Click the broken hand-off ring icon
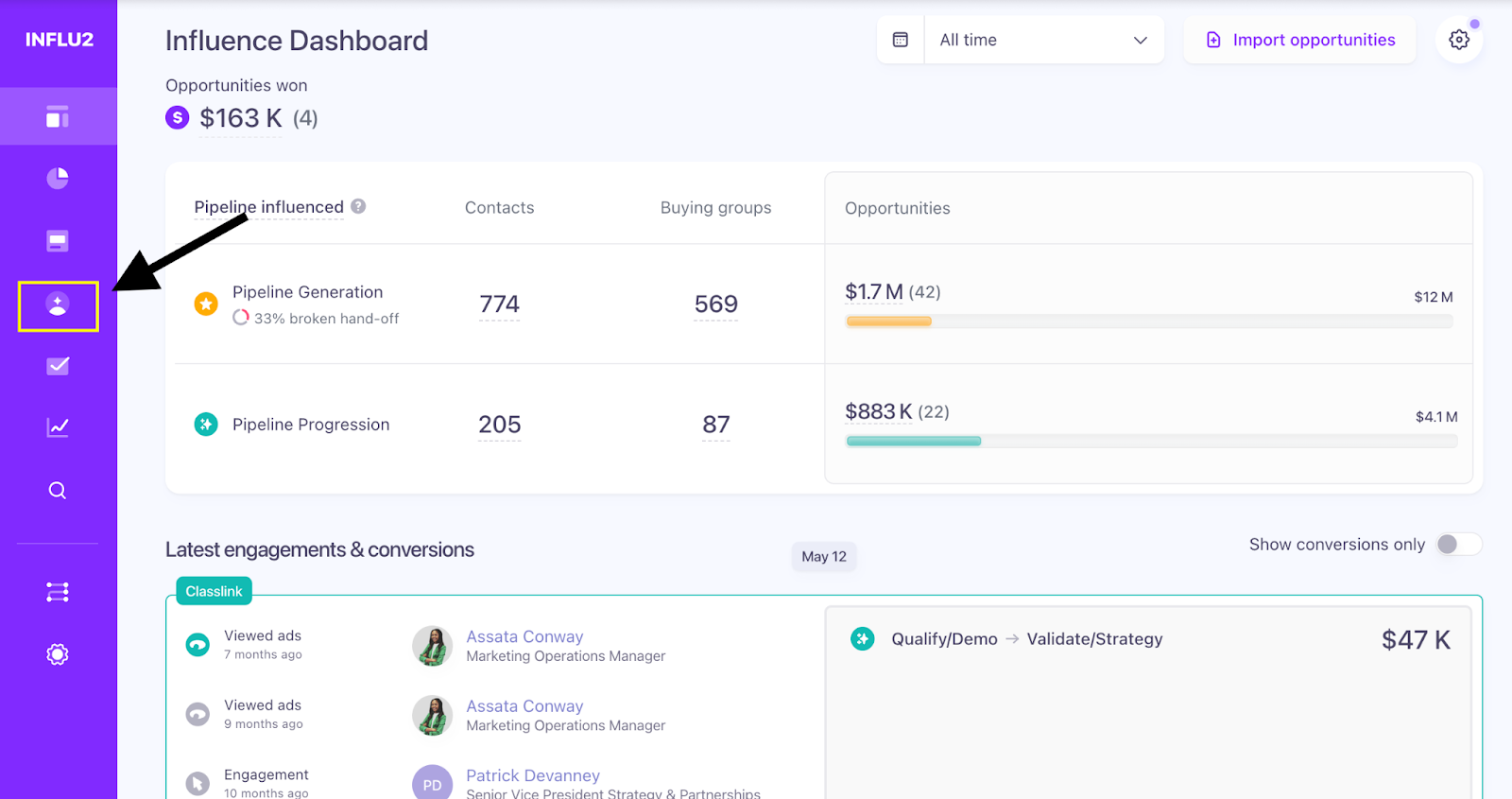Viewport: 1512px width, 799px height. [x=241, y=318]
